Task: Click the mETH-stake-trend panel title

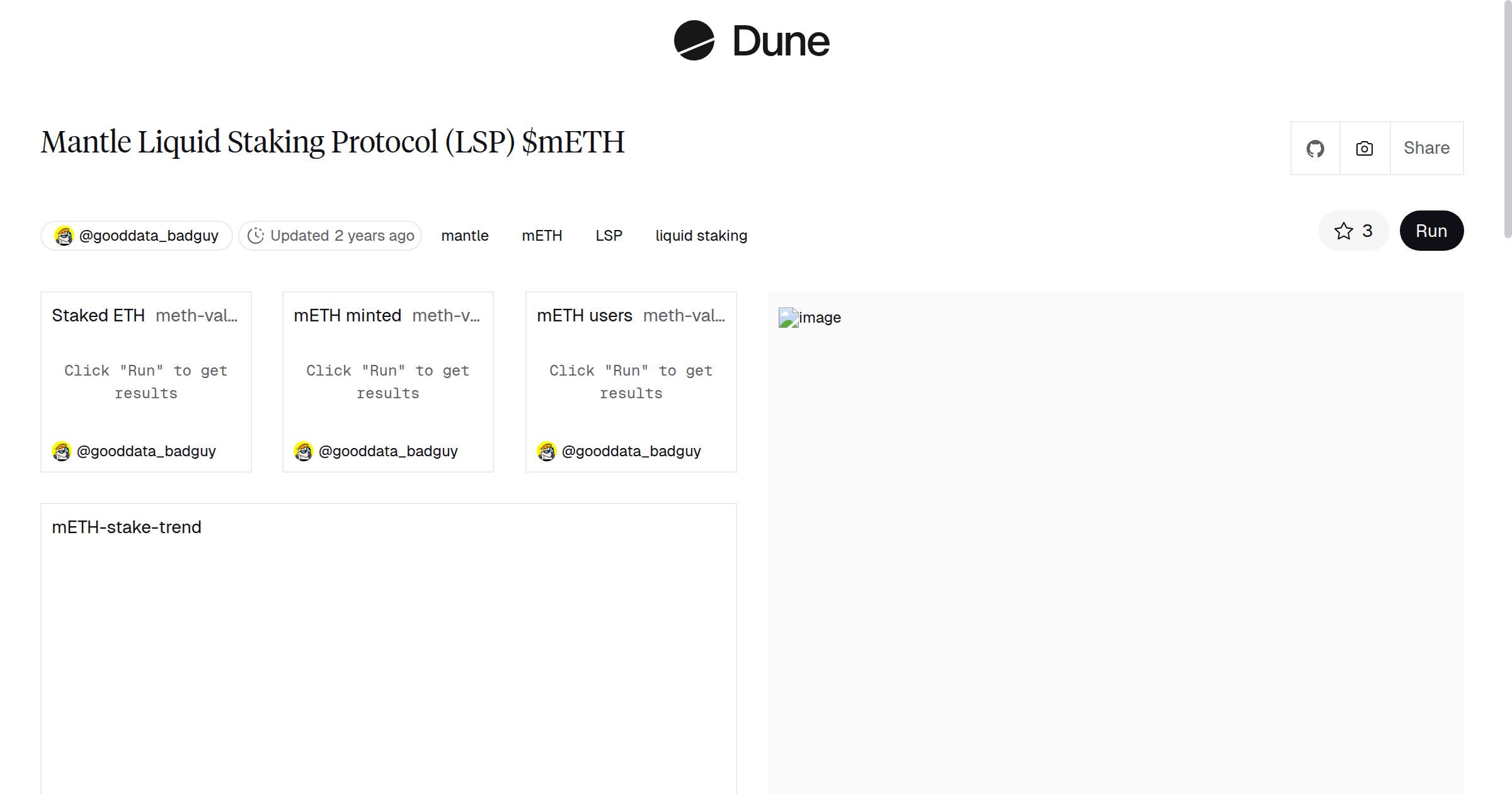Action: tap(126, 527)
